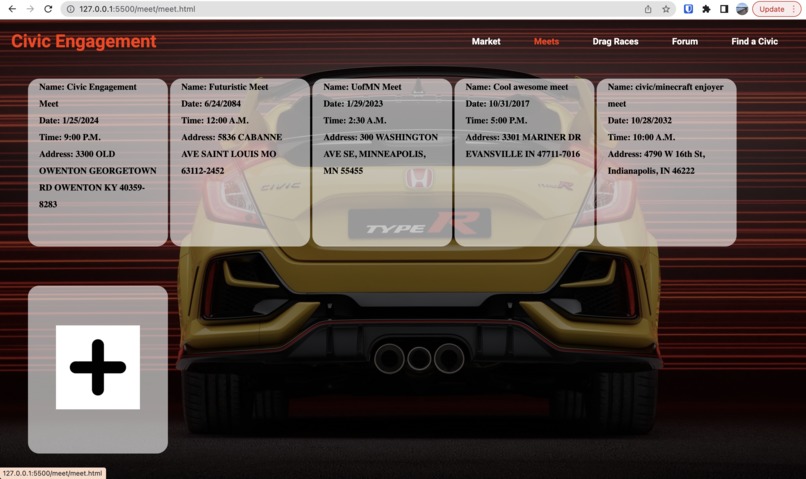Click the browser menu three-dots next to Update
This screenshot has height=479, width=806.
click(x=794, y=9)
